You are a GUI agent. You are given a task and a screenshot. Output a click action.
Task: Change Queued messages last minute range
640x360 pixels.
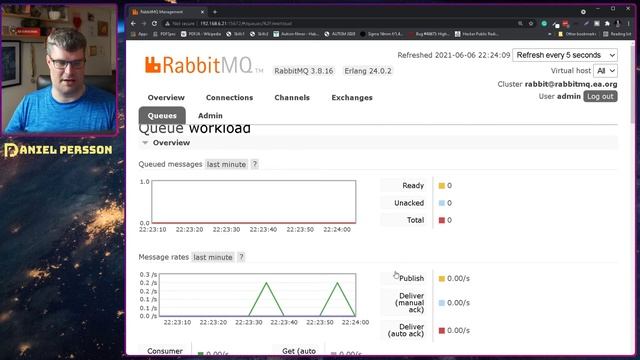click(226, 164)
